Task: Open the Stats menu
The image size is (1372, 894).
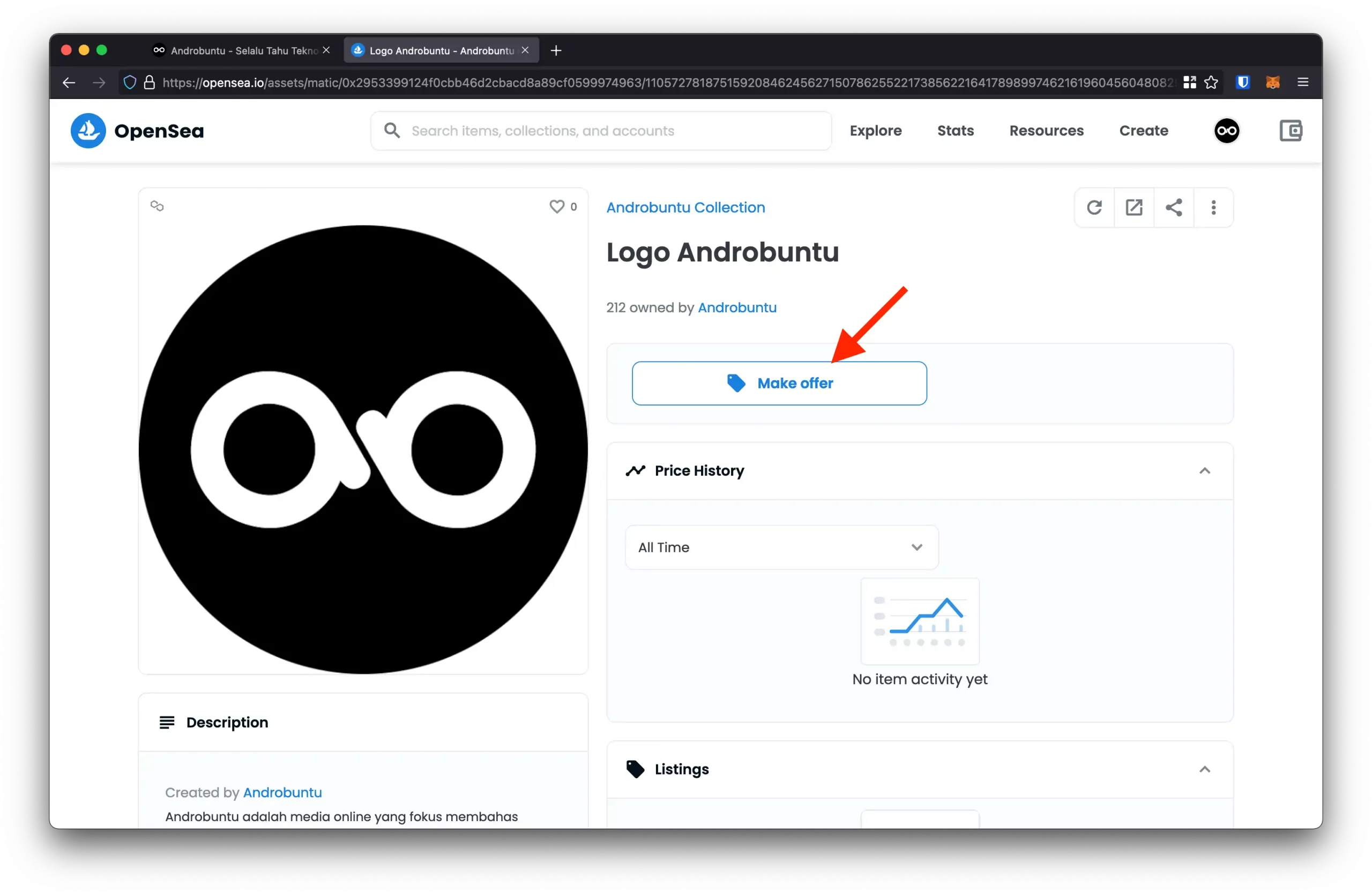Action: (x=955, y=131)
